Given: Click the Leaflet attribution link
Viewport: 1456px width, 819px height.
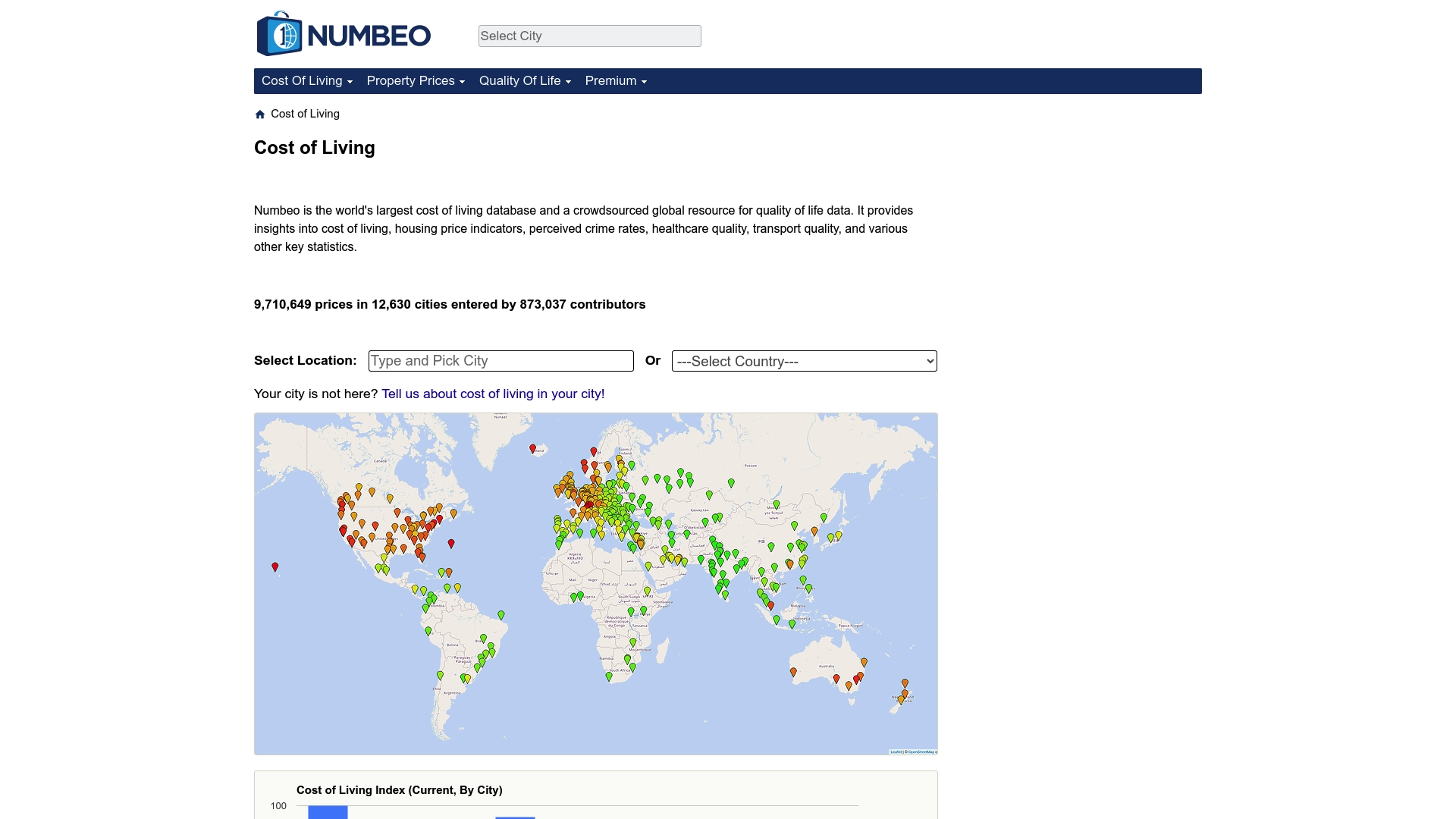Looking at the screenshot, I should (x=896, y=752).
